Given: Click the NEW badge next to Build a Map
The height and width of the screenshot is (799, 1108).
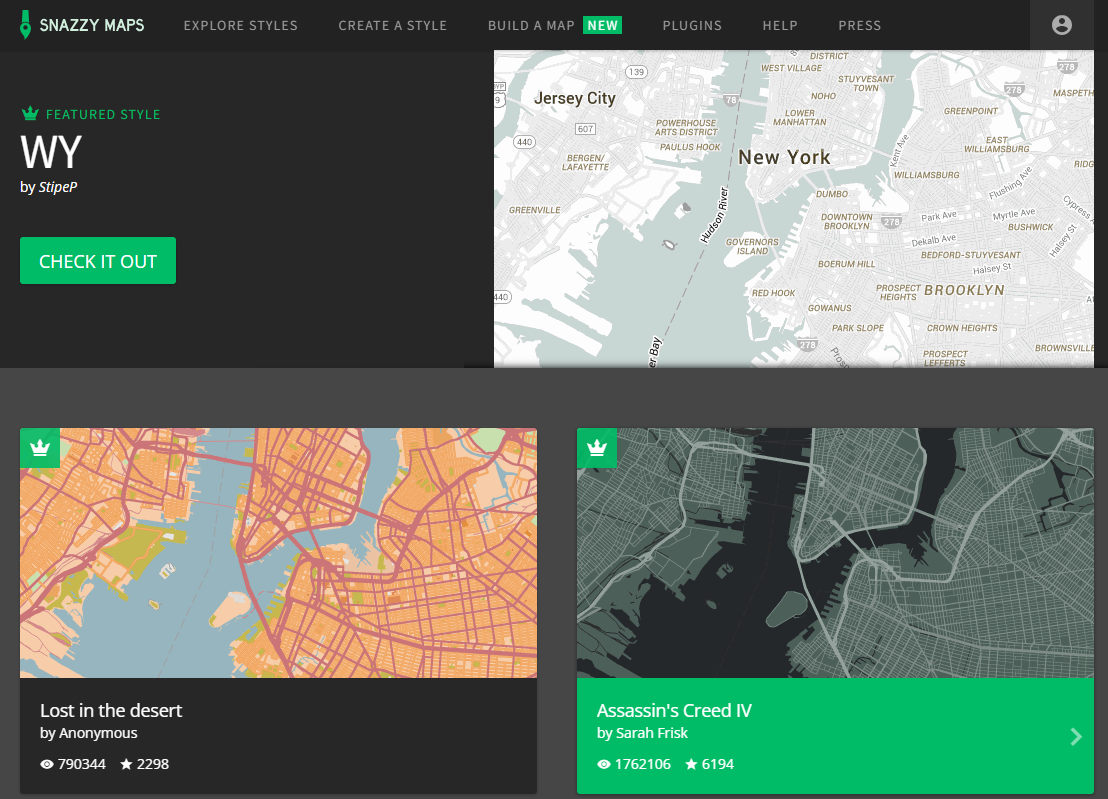Looking at the screenshot, I should [603, 25].
